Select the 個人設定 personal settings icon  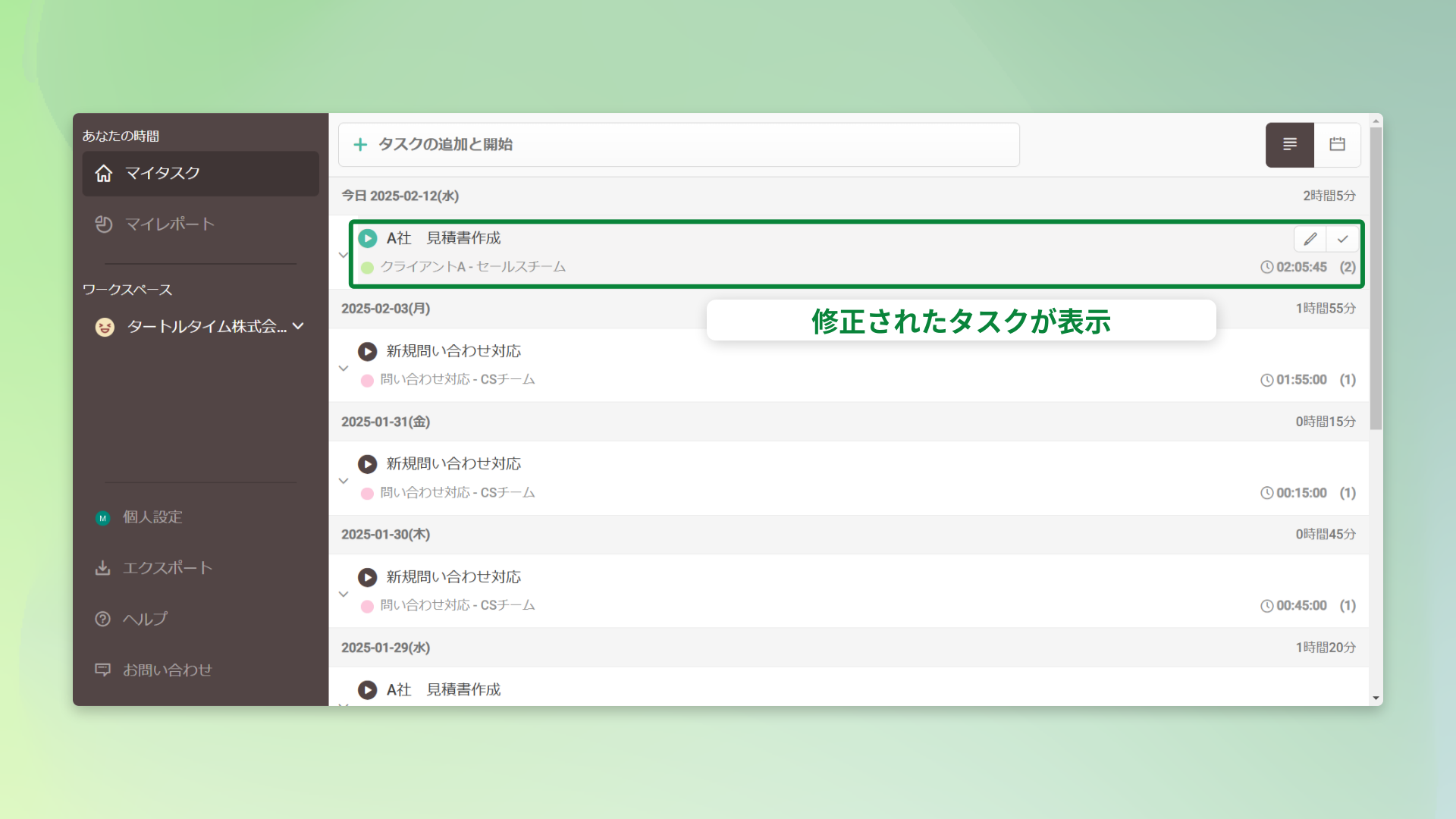point(103,518)
